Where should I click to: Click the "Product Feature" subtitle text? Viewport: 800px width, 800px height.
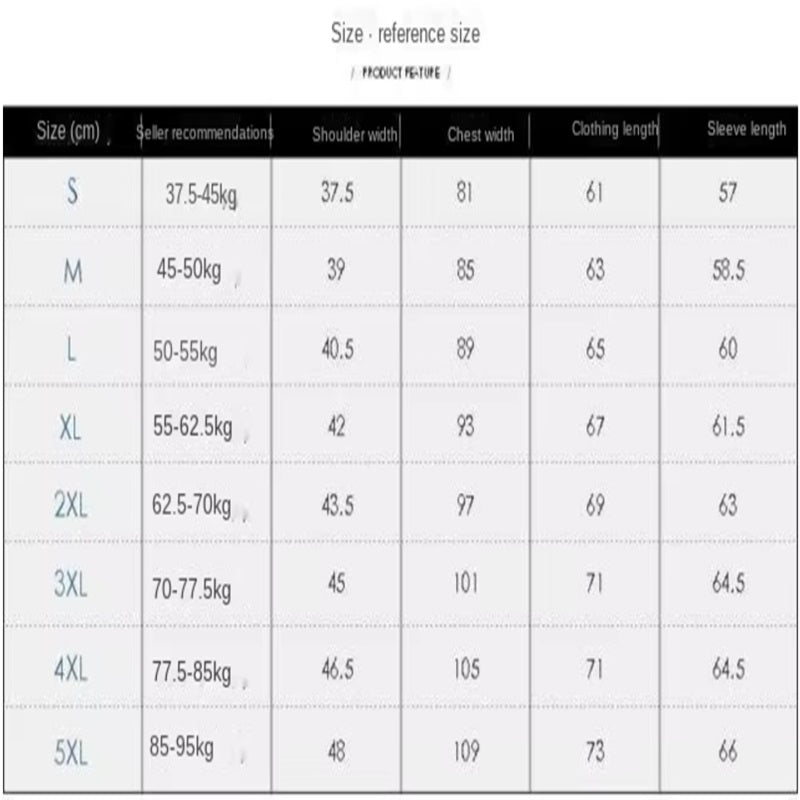(x=401, y=74)
